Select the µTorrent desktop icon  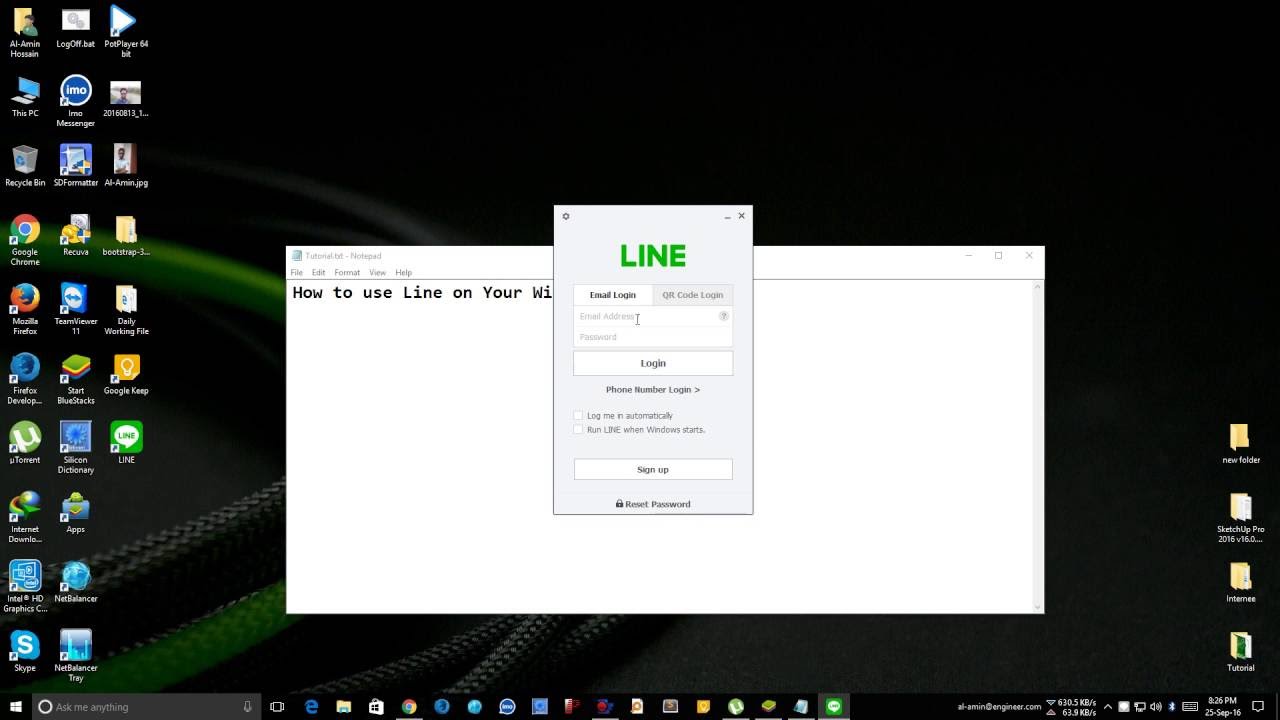pos(25,442)
